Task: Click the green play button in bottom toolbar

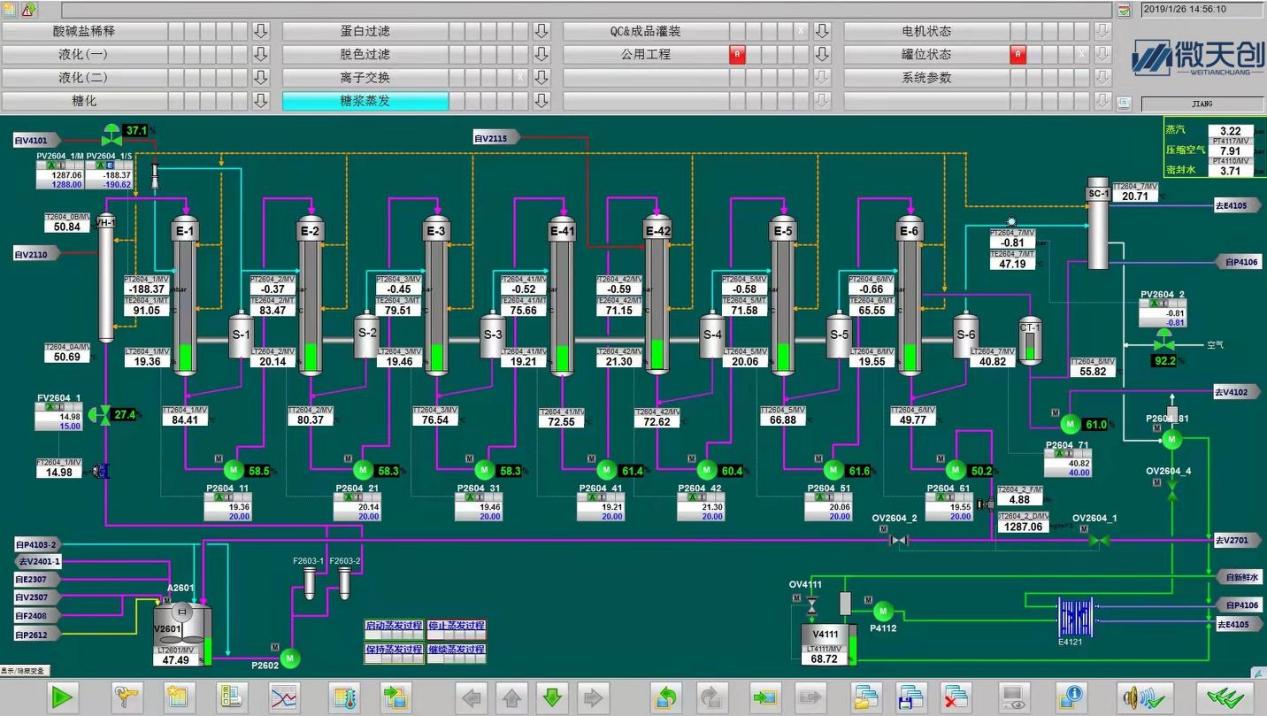Action: click(62, 697)
